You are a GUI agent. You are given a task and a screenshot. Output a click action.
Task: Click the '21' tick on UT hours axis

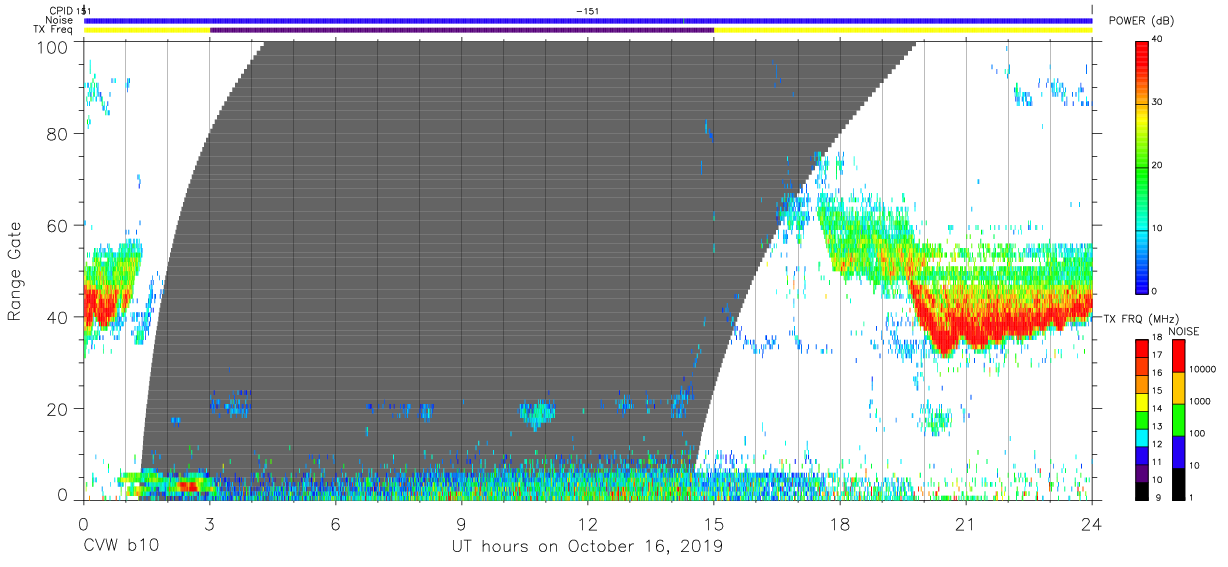click(965, 523)
